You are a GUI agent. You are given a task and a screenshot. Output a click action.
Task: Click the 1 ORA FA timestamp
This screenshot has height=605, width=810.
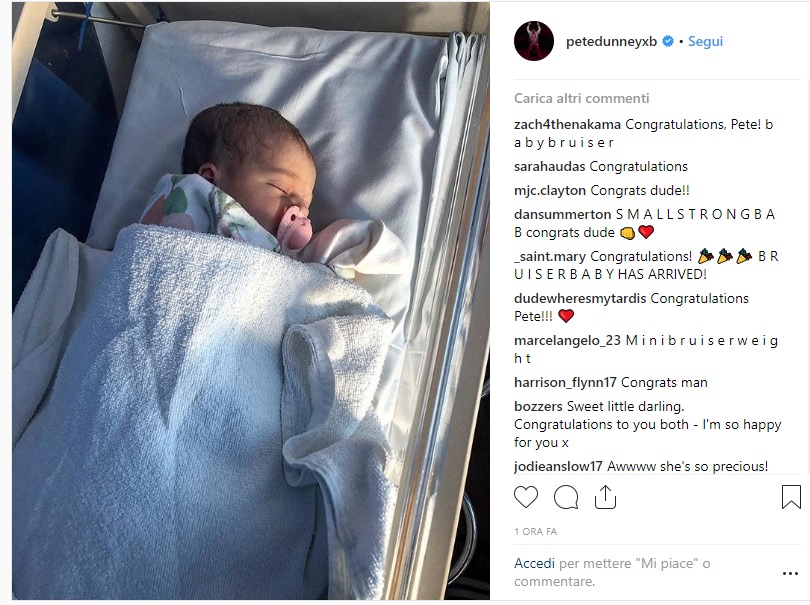point(535,531)
